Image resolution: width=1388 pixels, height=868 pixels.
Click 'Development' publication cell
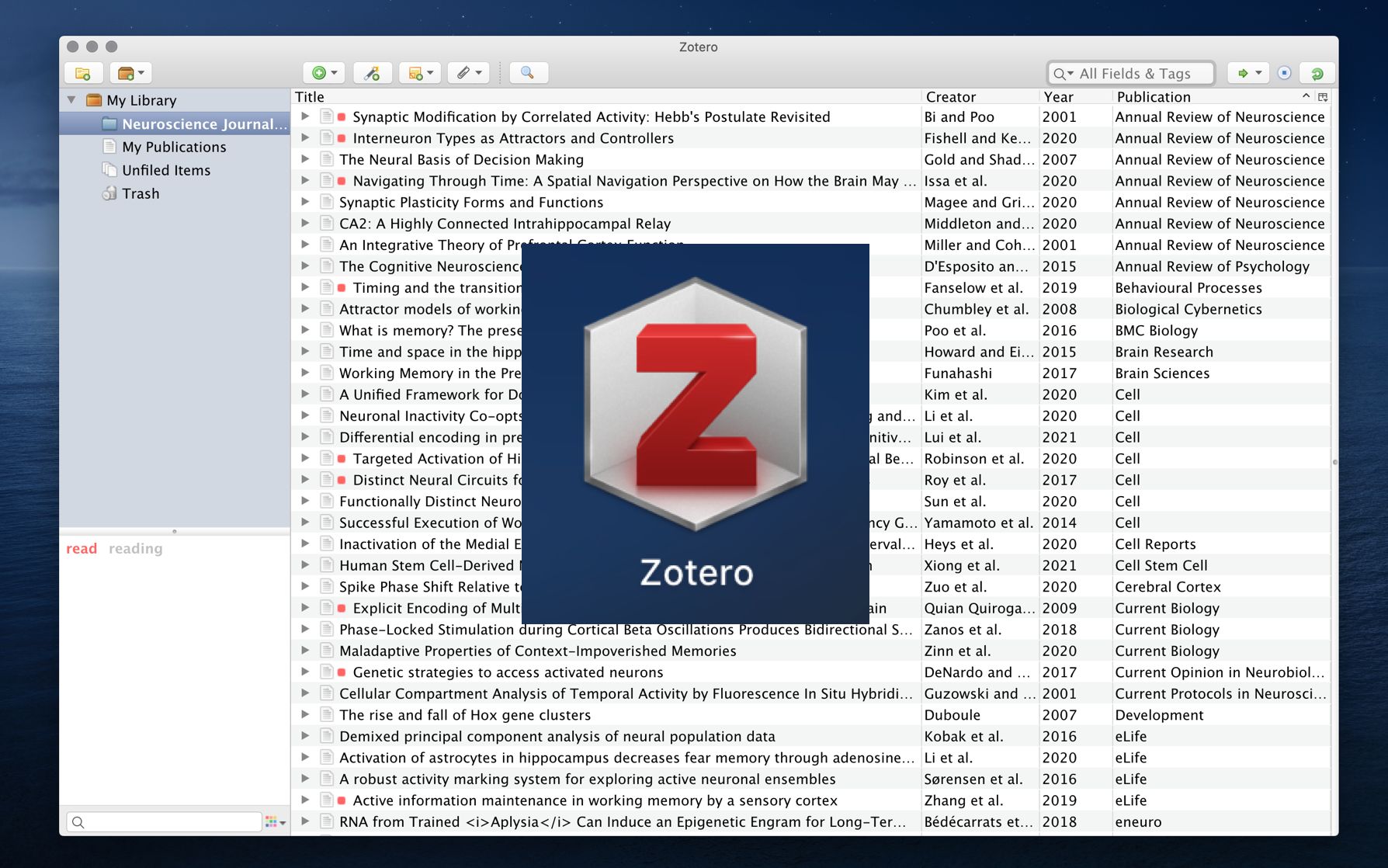point(1159,715)
